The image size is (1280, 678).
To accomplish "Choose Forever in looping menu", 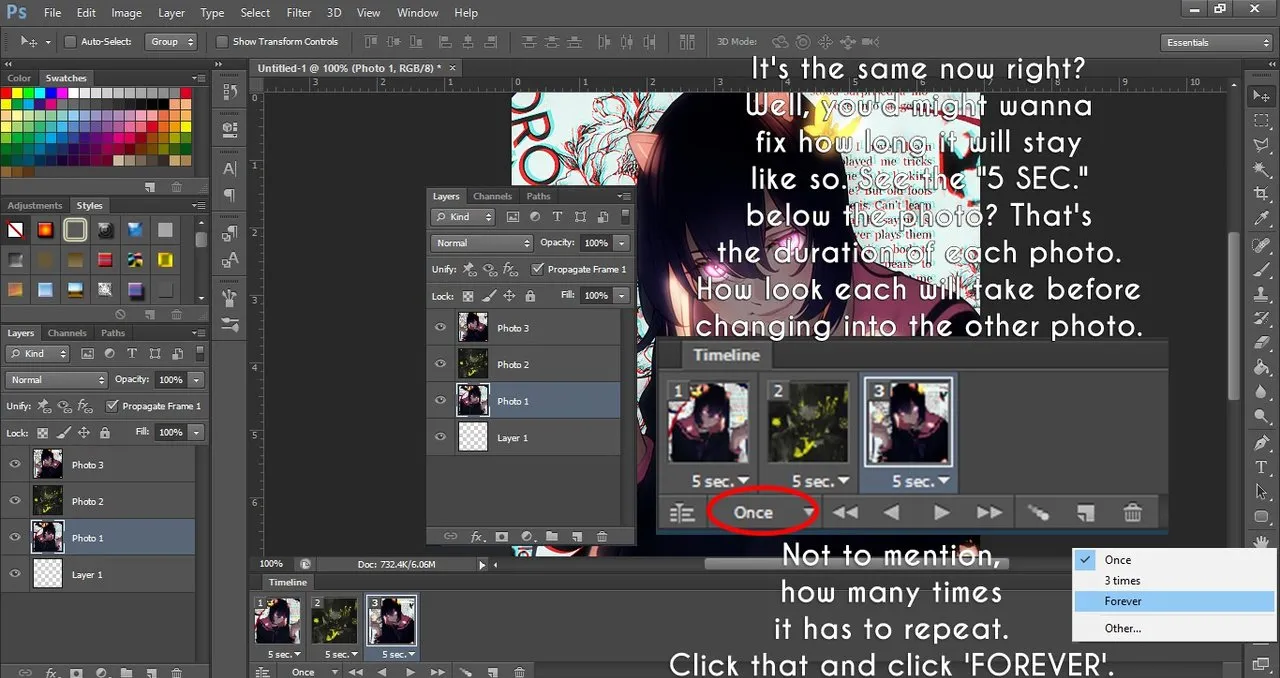I will (1175, 601).
